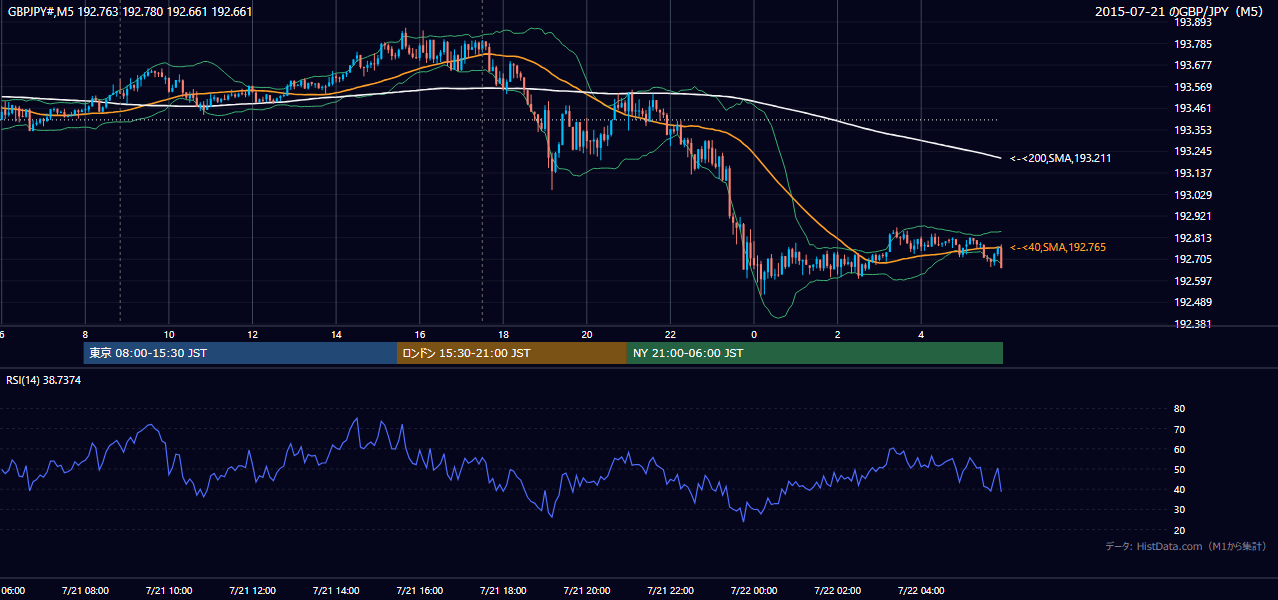The image size is (1278, 600).
Task: Click price axis label 192.705
Action: (x=1193, y=259)
